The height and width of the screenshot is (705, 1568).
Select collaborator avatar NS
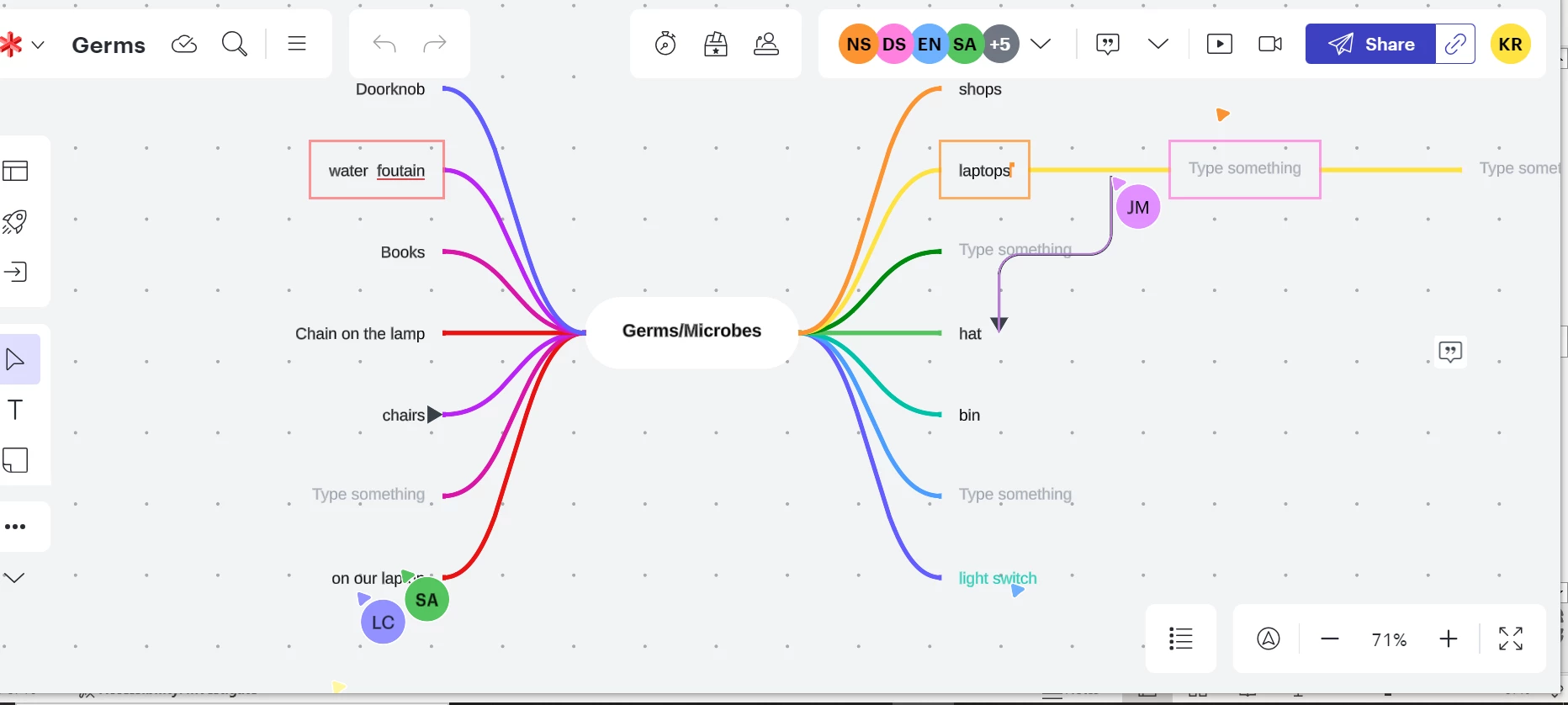pyautogui.click(x=859, y=45)
